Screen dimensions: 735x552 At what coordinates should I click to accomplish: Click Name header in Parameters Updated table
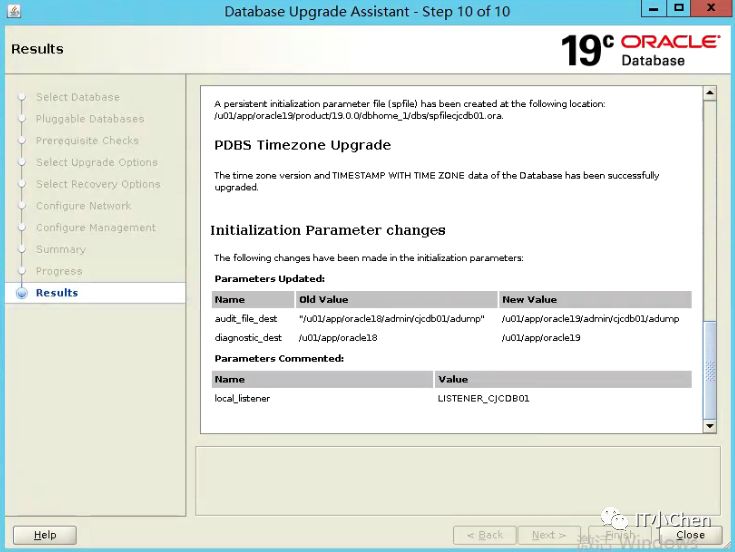pos(253,299)
